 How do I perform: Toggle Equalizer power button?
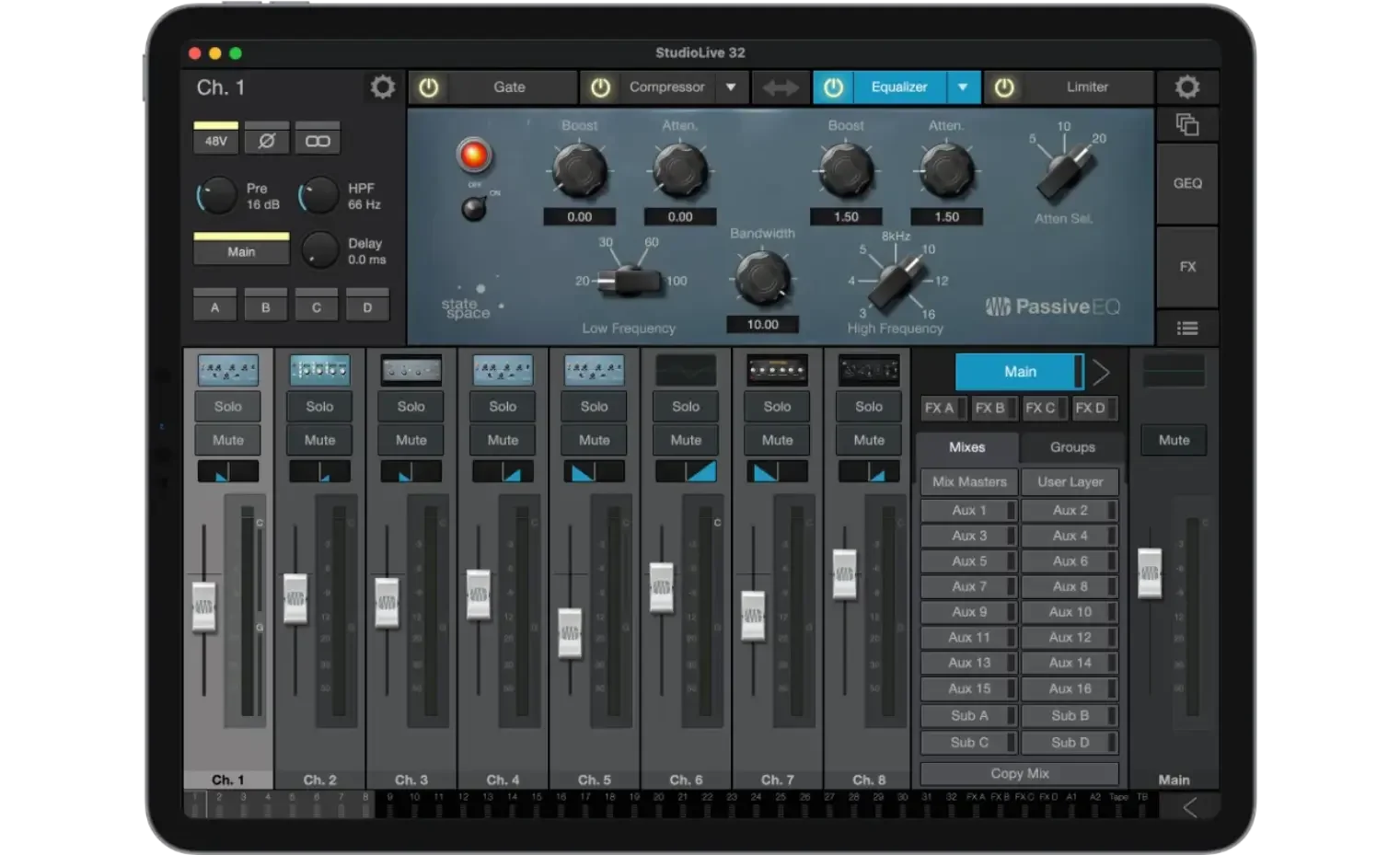click(x=833, y=87)
